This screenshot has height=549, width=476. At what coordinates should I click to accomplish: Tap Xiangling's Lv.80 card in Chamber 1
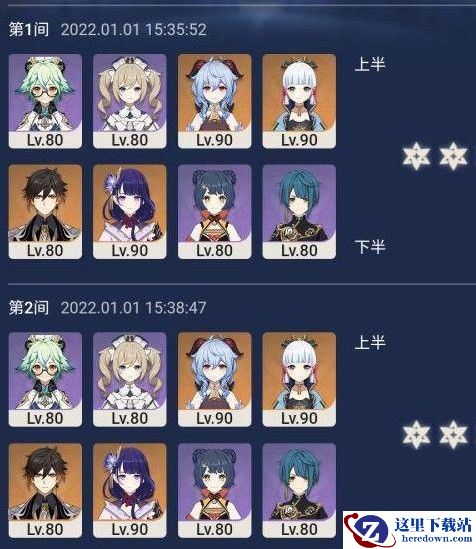pyautogui.click(x=215, y=212)
